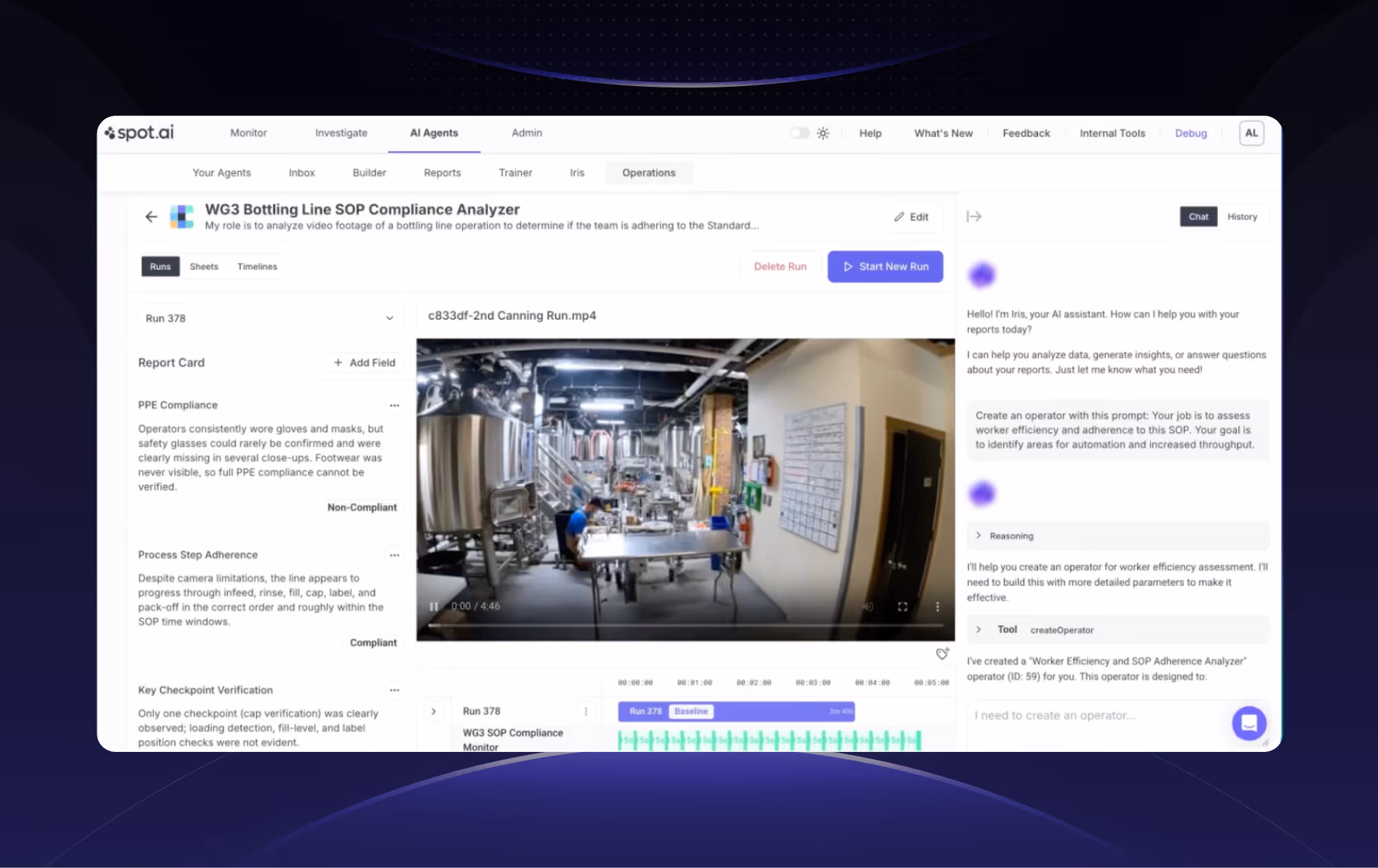Viewport: 1378px width, 868px height.
Task: Open the Feedback link
Action: (1026, 133)
